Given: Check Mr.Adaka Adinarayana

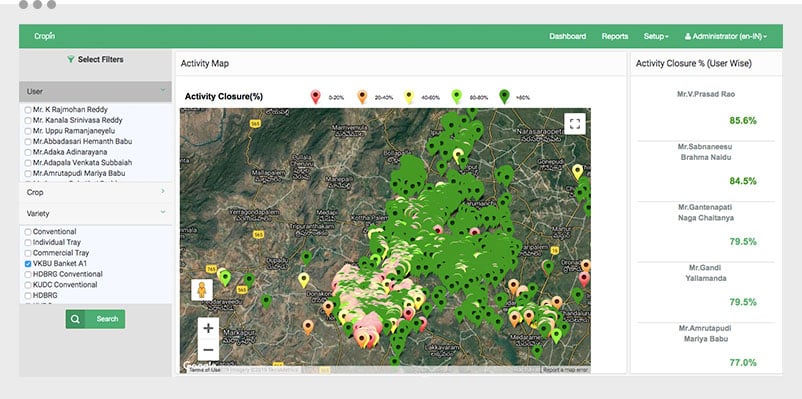Looking at the screenshot, I should click(x=28, y=152).
